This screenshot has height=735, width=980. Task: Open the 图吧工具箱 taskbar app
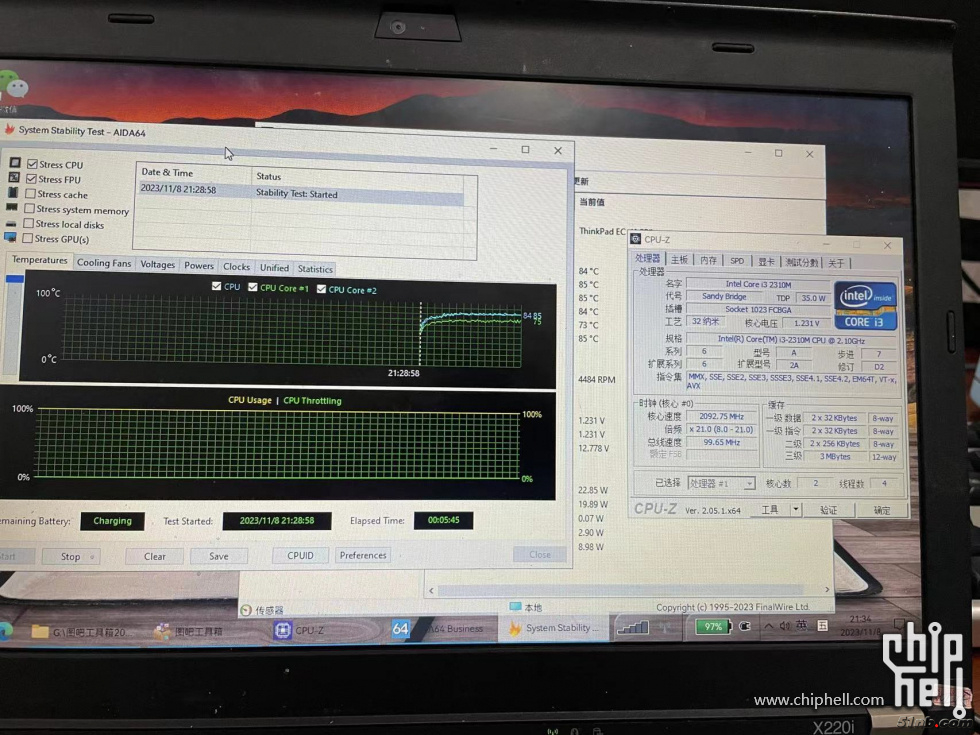coord(189,632)
